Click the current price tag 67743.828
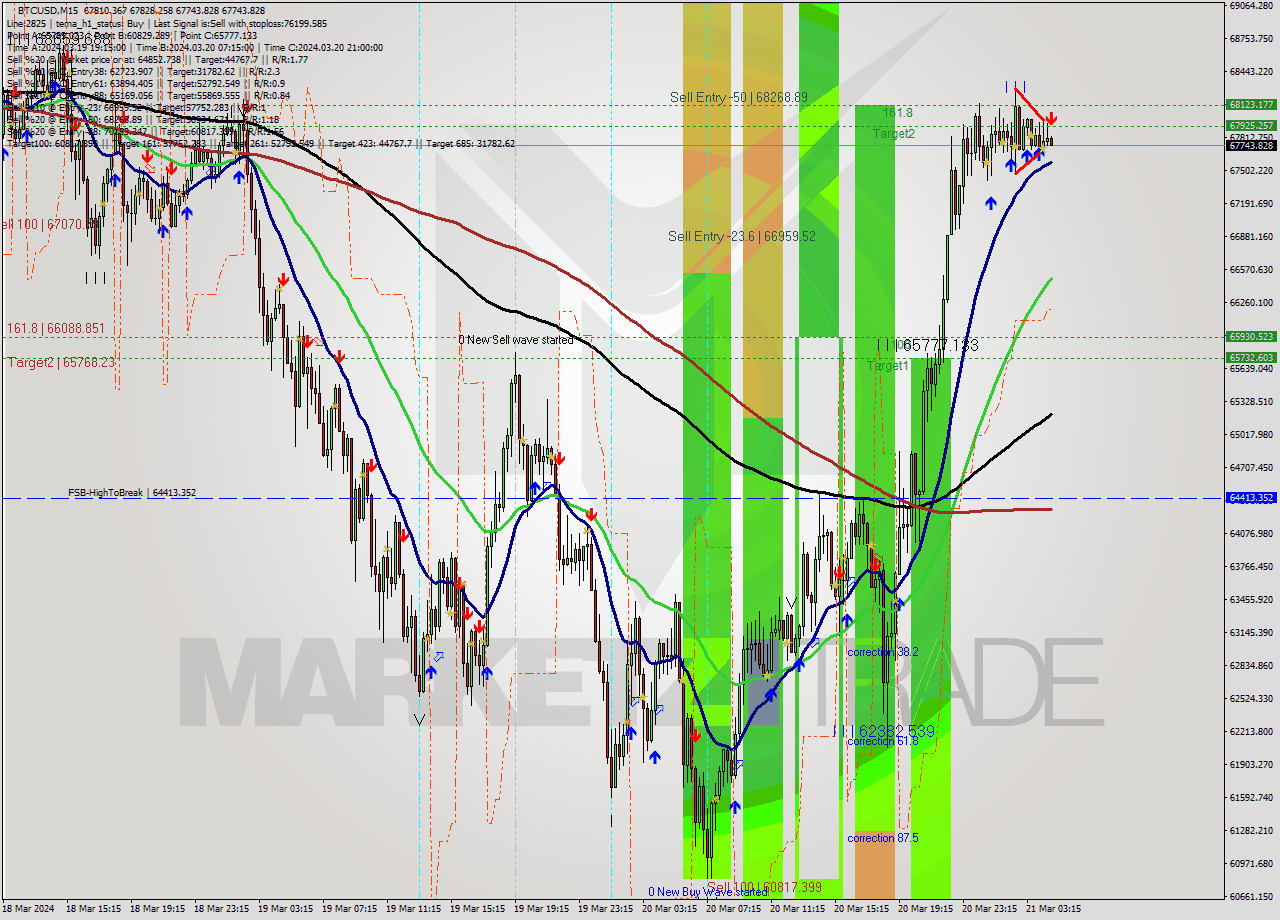1280x920 pixels. click(1251, 145)
